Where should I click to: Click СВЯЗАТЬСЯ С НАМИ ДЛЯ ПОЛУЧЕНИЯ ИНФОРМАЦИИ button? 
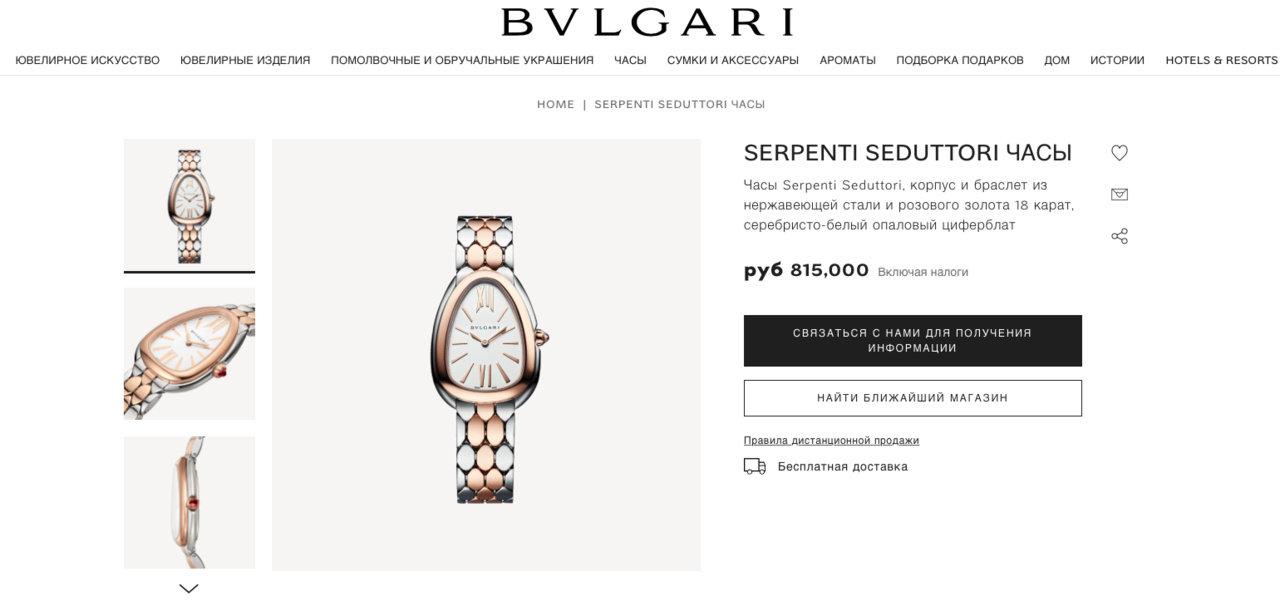point(913,341)
